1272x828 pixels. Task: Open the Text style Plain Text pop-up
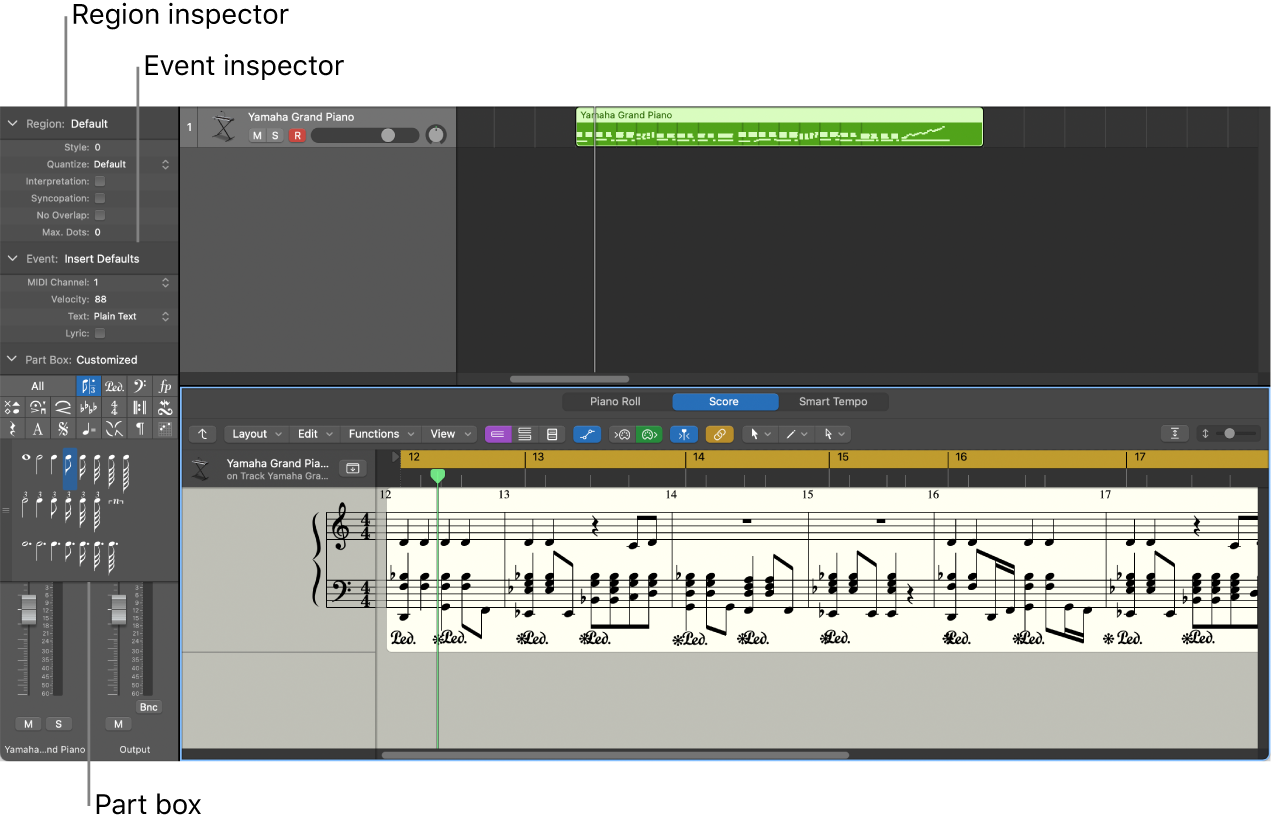click(x=131, y=316)
